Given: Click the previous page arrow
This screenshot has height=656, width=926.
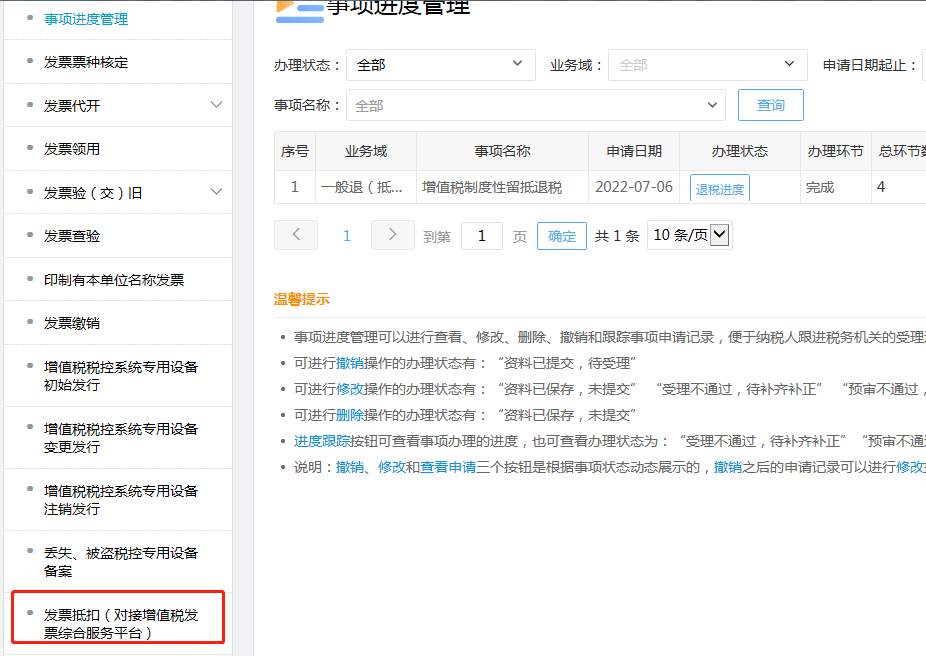Looking at the screenshot, I should pos(296,234).
